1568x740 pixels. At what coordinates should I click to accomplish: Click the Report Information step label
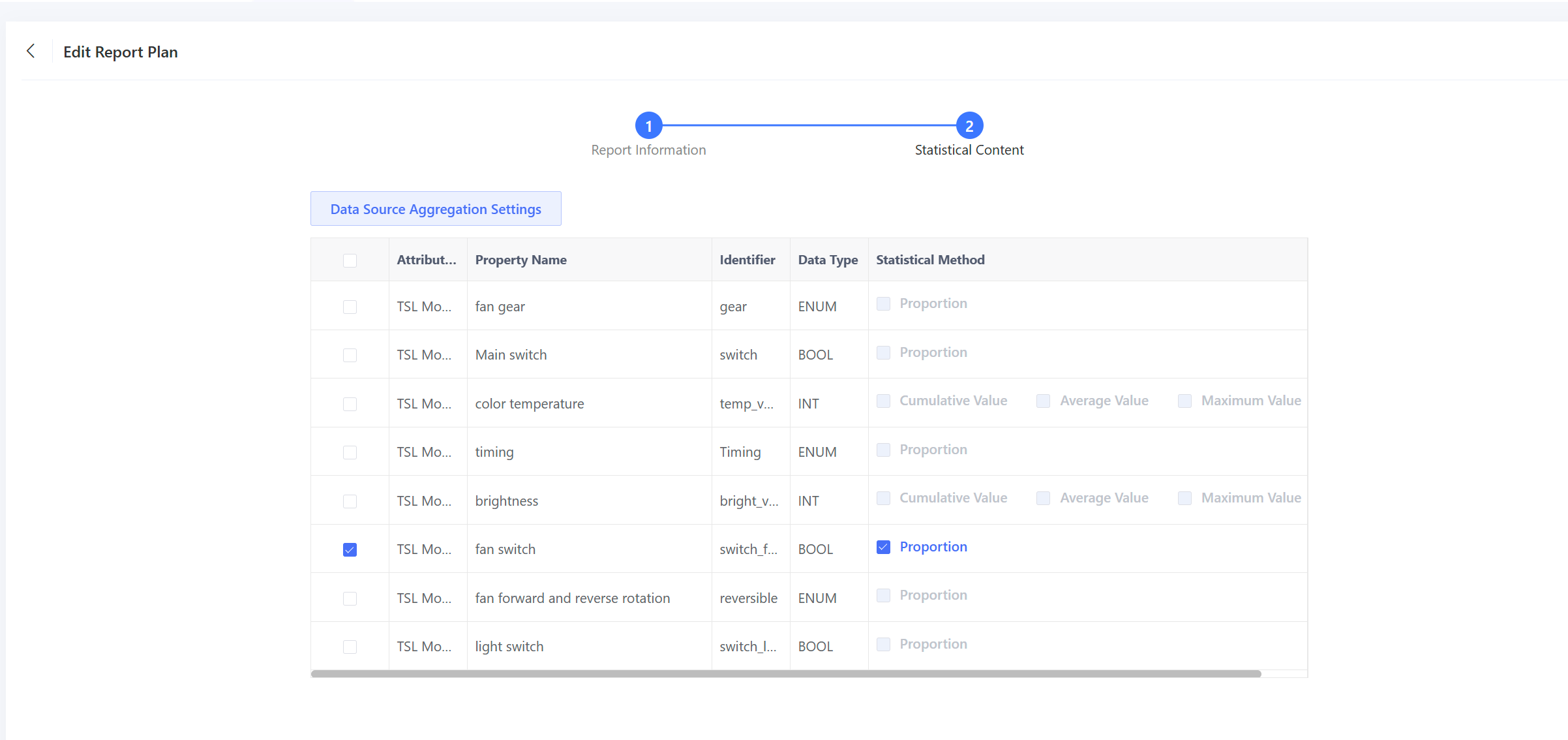coord(648,150)
